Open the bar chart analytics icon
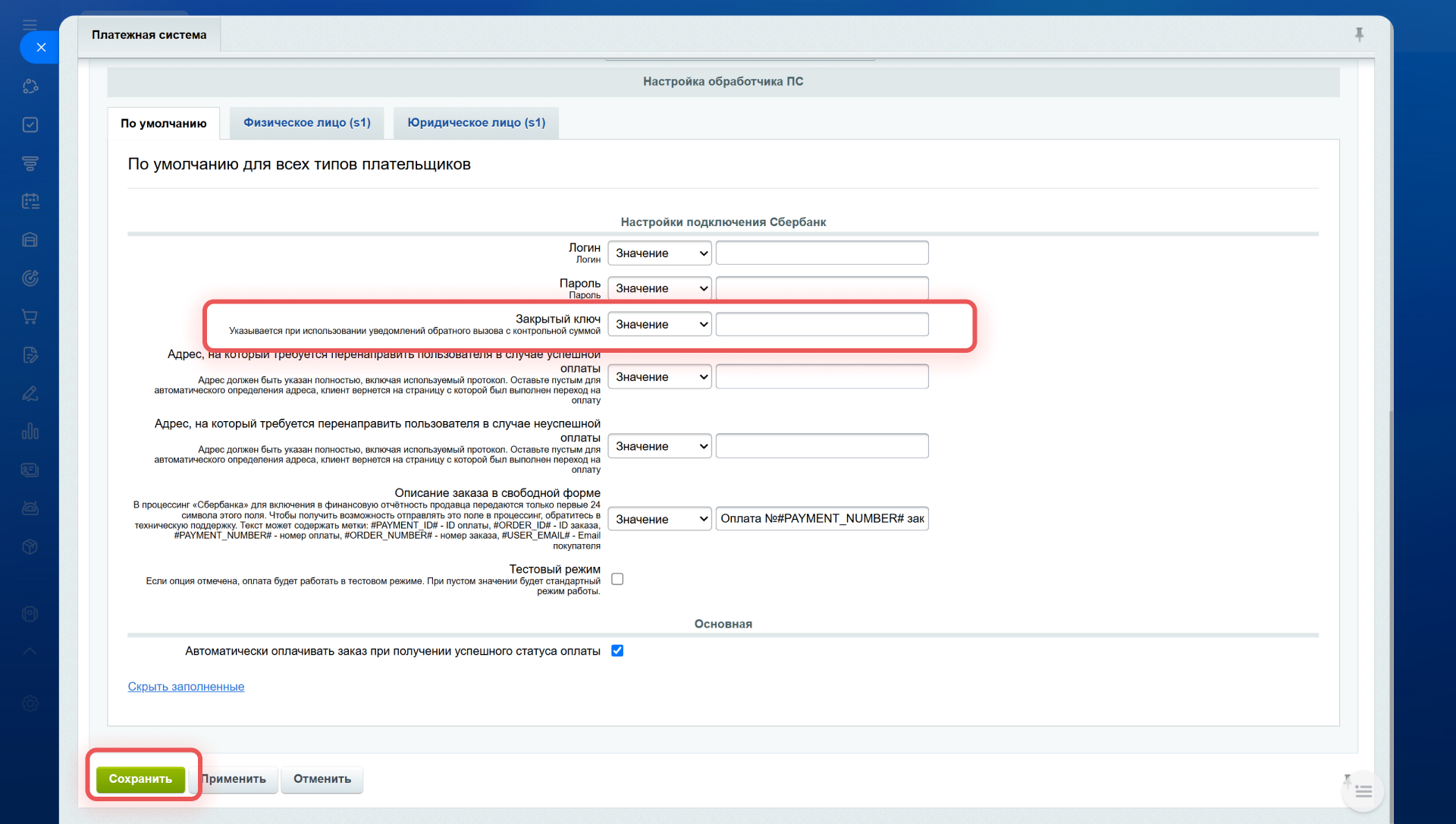The width and height of the screenshot is (1456, 824). [x=30, y=432]
